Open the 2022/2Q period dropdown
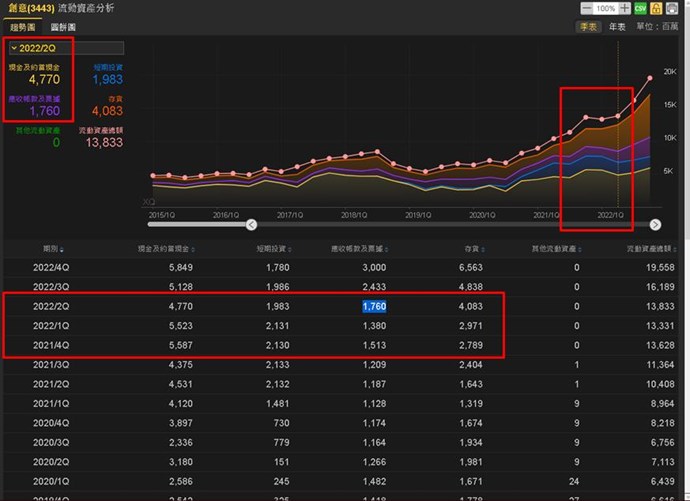The width and height of the screenshot is (690, 501). point(64,48)
